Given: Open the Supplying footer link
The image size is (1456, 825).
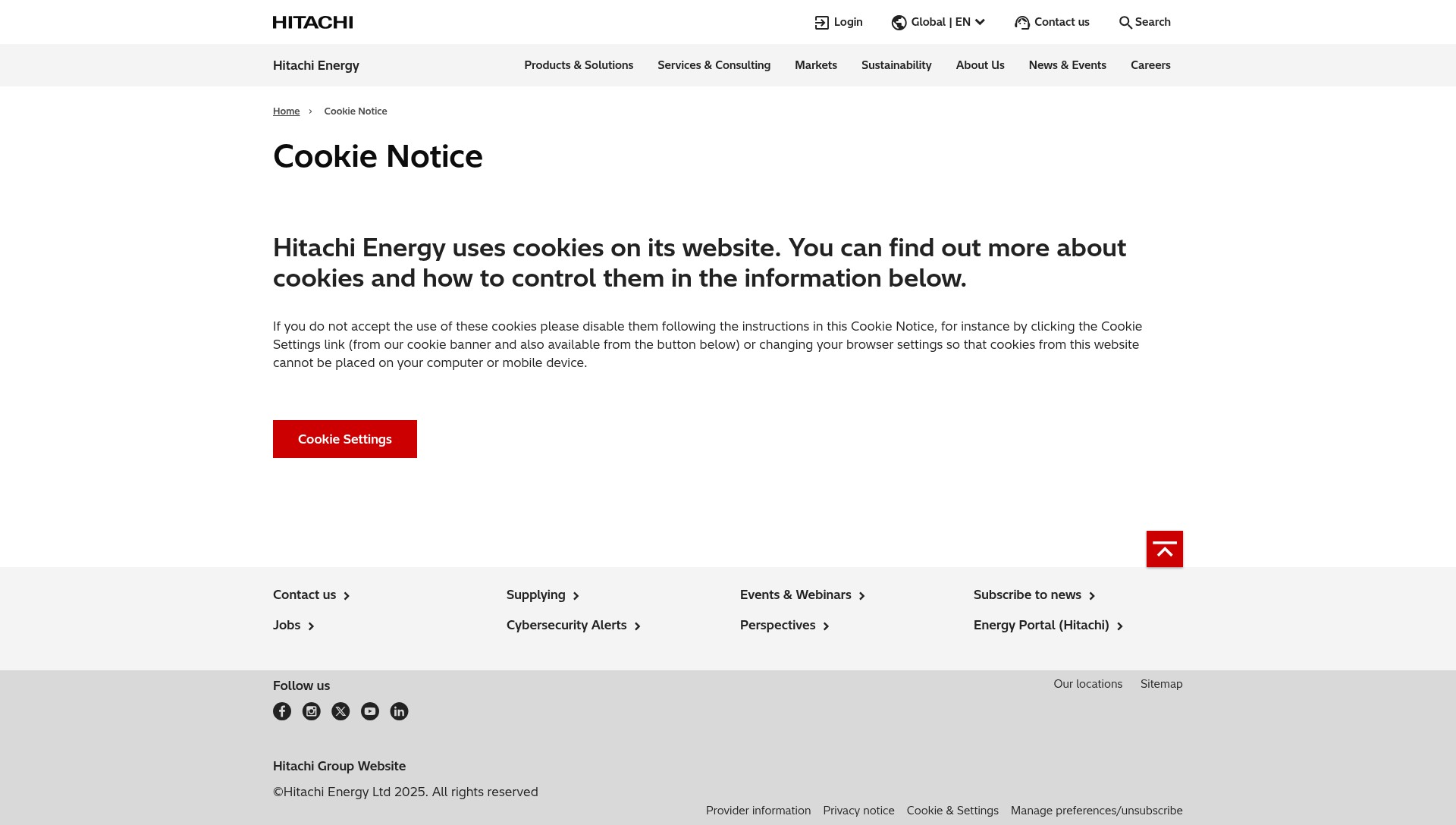Looking at the screenshot, I should coord(542,595).
